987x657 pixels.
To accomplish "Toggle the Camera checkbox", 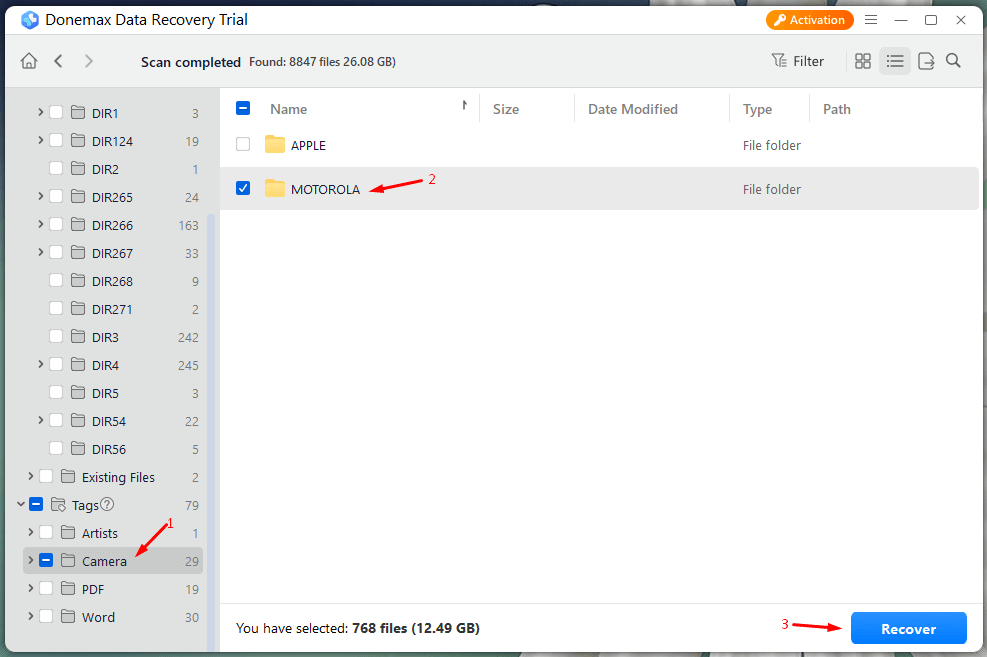I will click(x=46, y=560).
